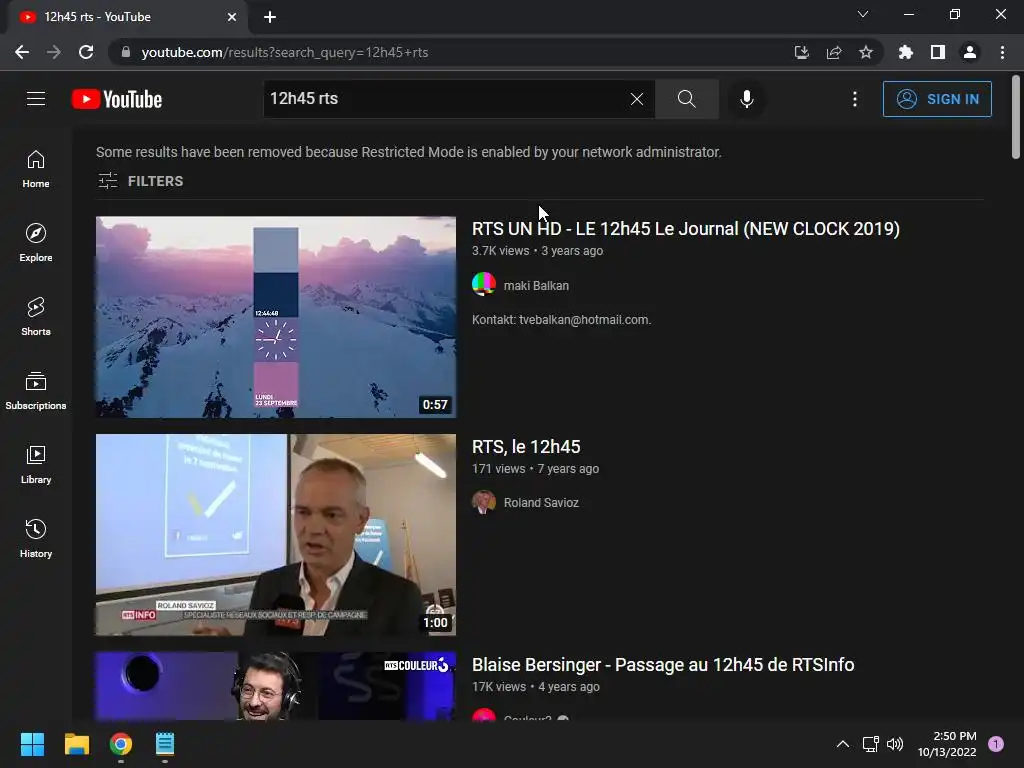Open the YouTube hamburger guide menu
This screenshot has height=768, width=1024.
[36, 99]
